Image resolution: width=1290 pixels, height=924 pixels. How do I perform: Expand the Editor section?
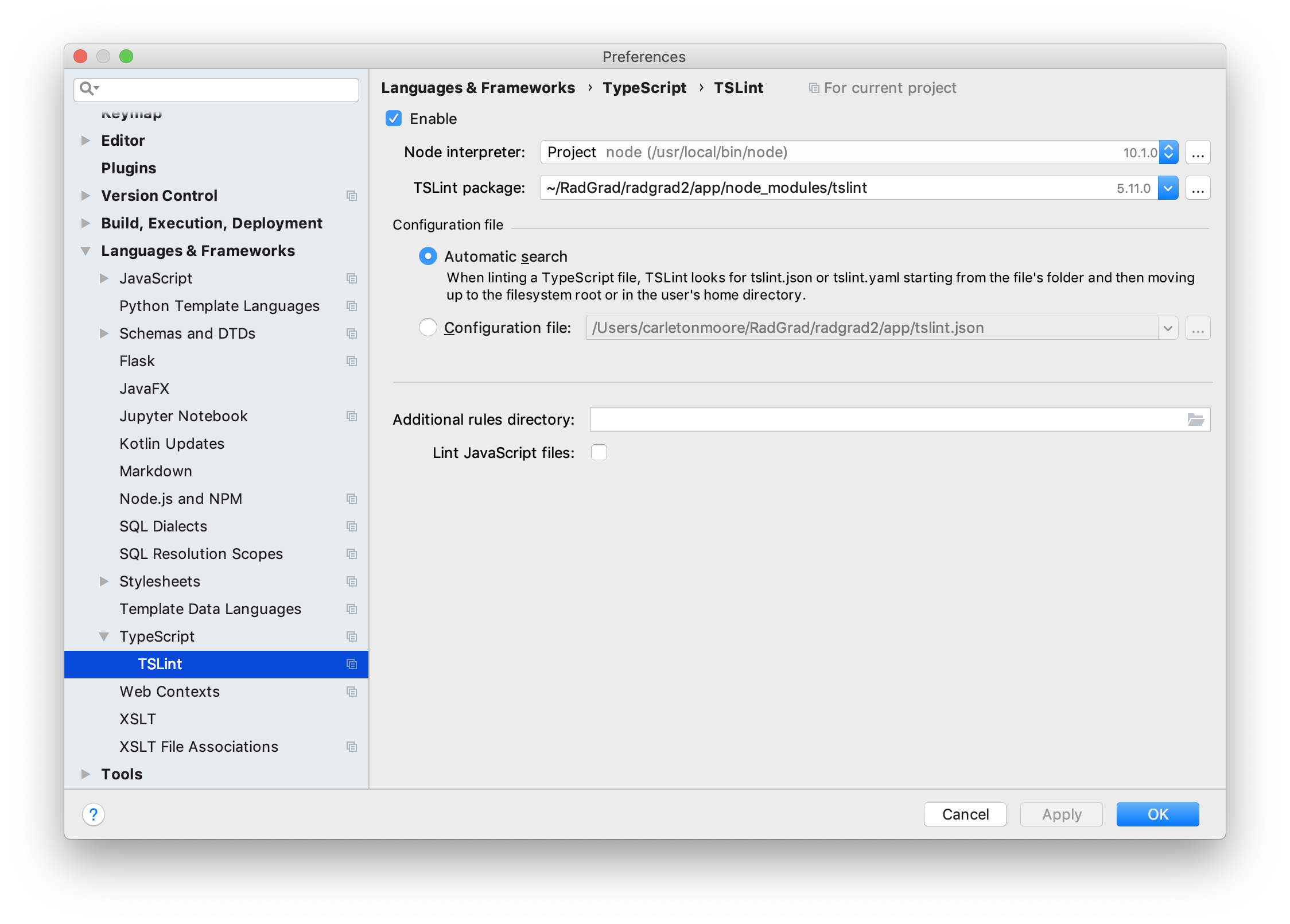coord(86,141)
